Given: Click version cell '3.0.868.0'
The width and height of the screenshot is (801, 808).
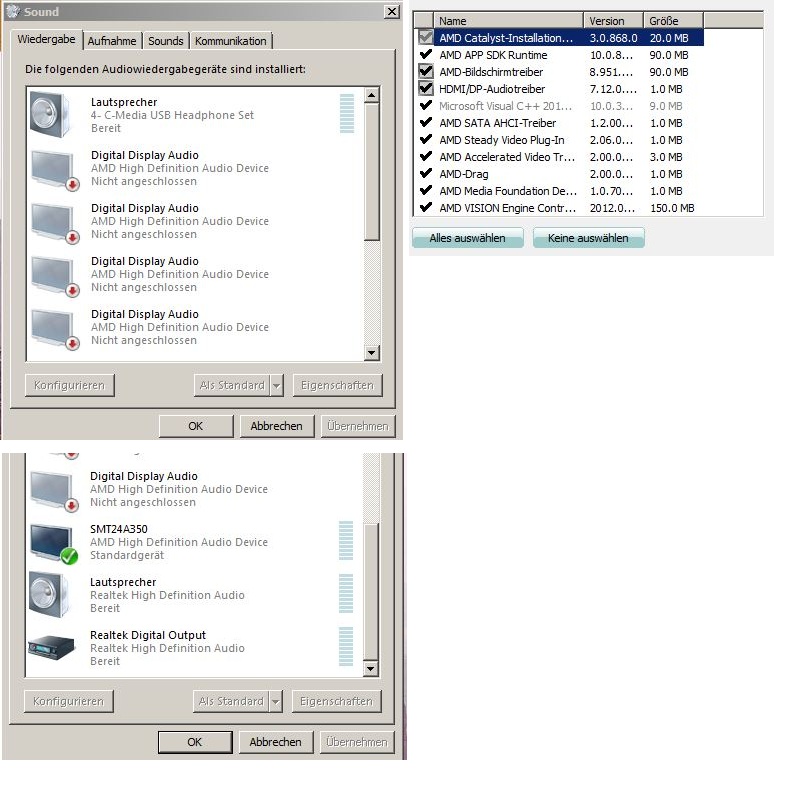Looking at the screenshot, I should (613, 38).
